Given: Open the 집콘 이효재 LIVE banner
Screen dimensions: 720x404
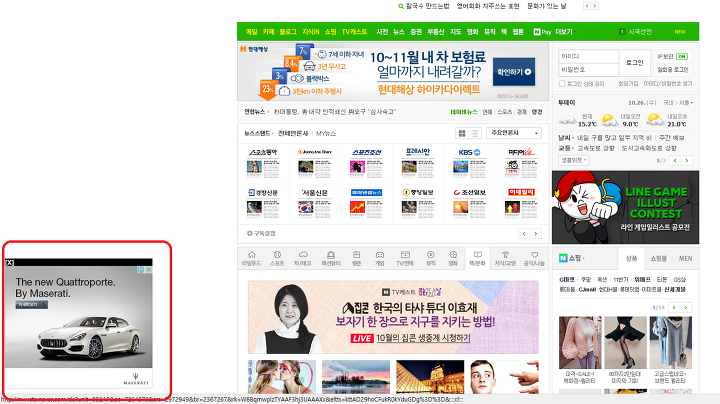Looking at the screenshot, I should tap(393, 317).
